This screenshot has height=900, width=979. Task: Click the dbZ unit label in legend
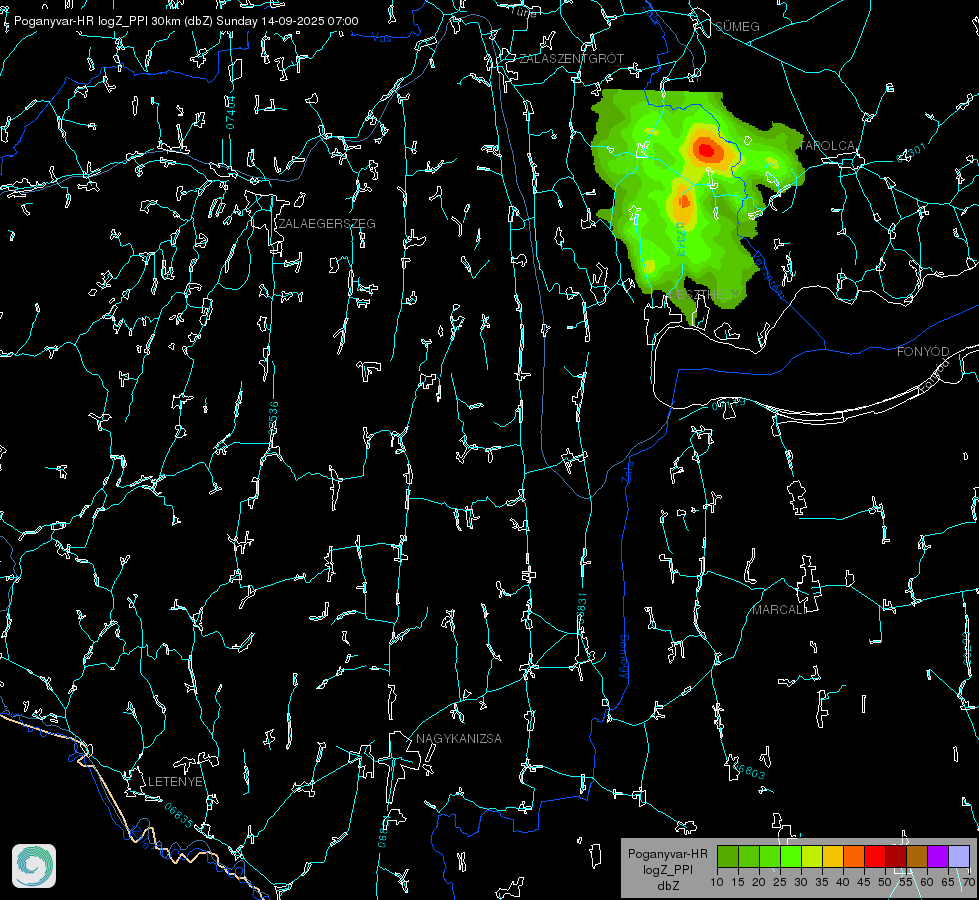point(667,886)
